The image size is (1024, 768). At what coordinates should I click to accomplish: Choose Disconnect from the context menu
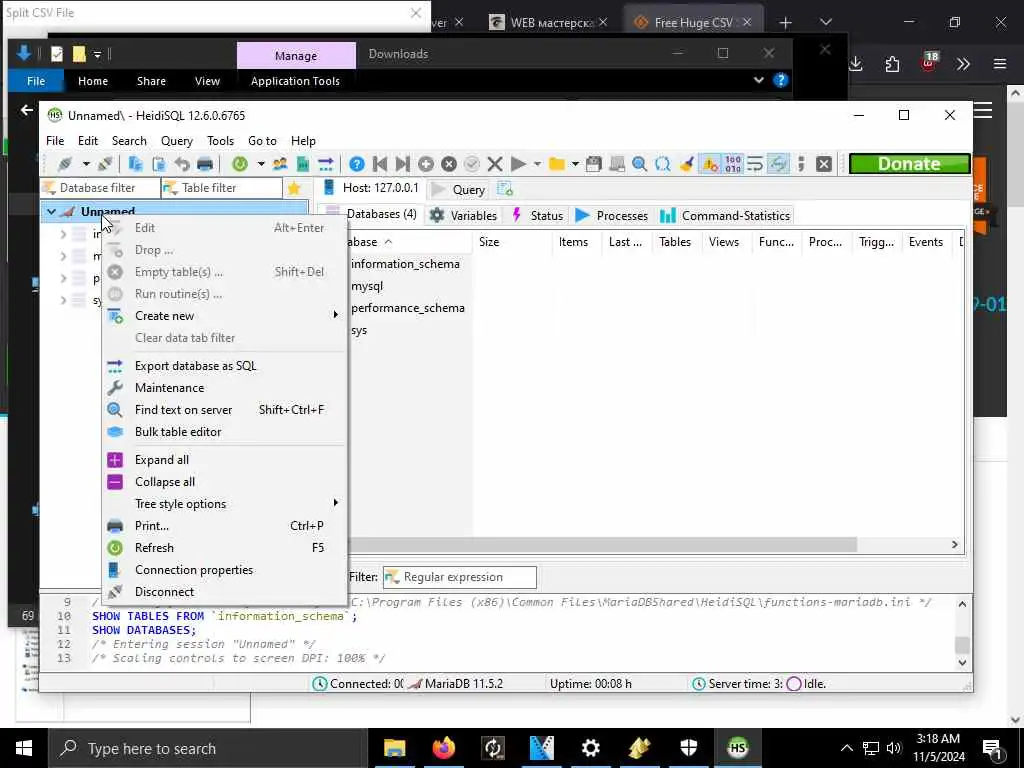226,592
